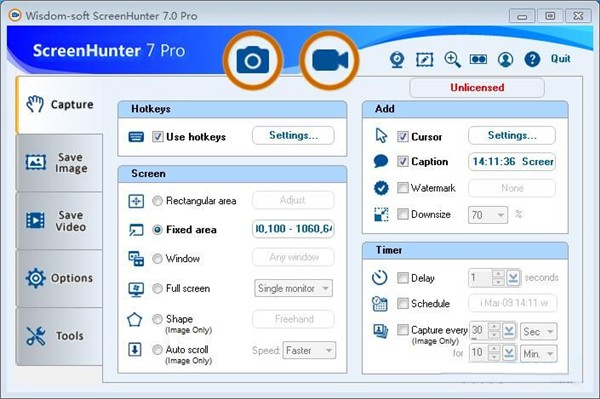The width and height of the screenshot is (600, 399).
Task: Click the caption text field button
Action: tap(512, 161)
